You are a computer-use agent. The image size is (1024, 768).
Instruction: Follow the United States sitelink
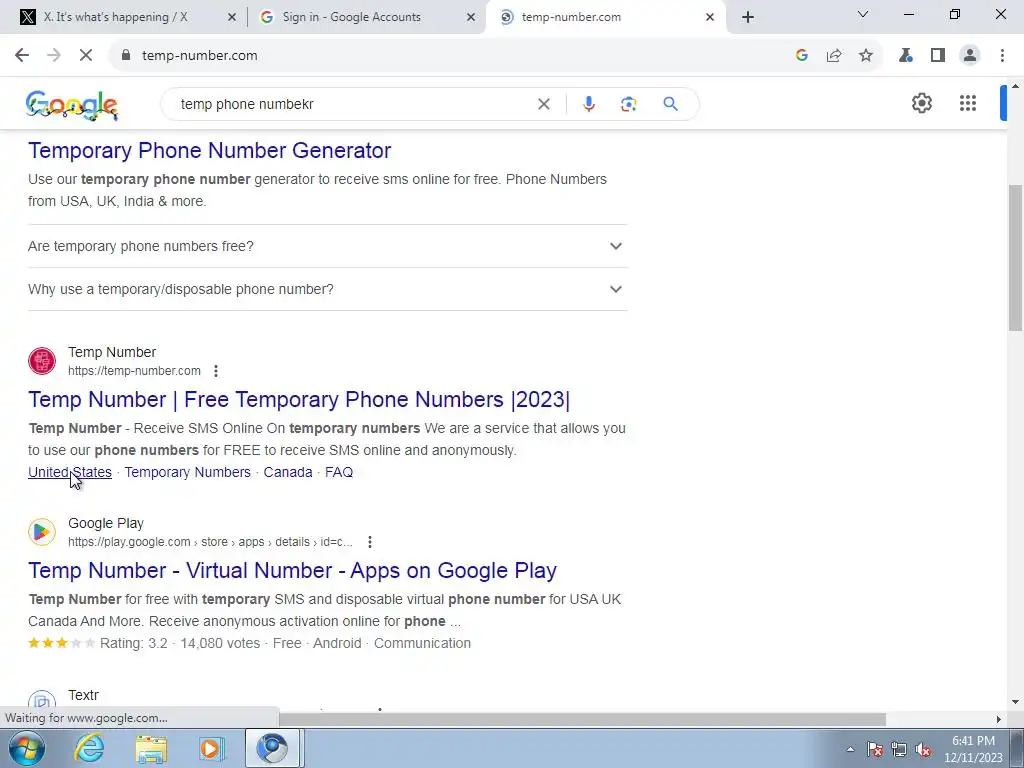[70, 472]
